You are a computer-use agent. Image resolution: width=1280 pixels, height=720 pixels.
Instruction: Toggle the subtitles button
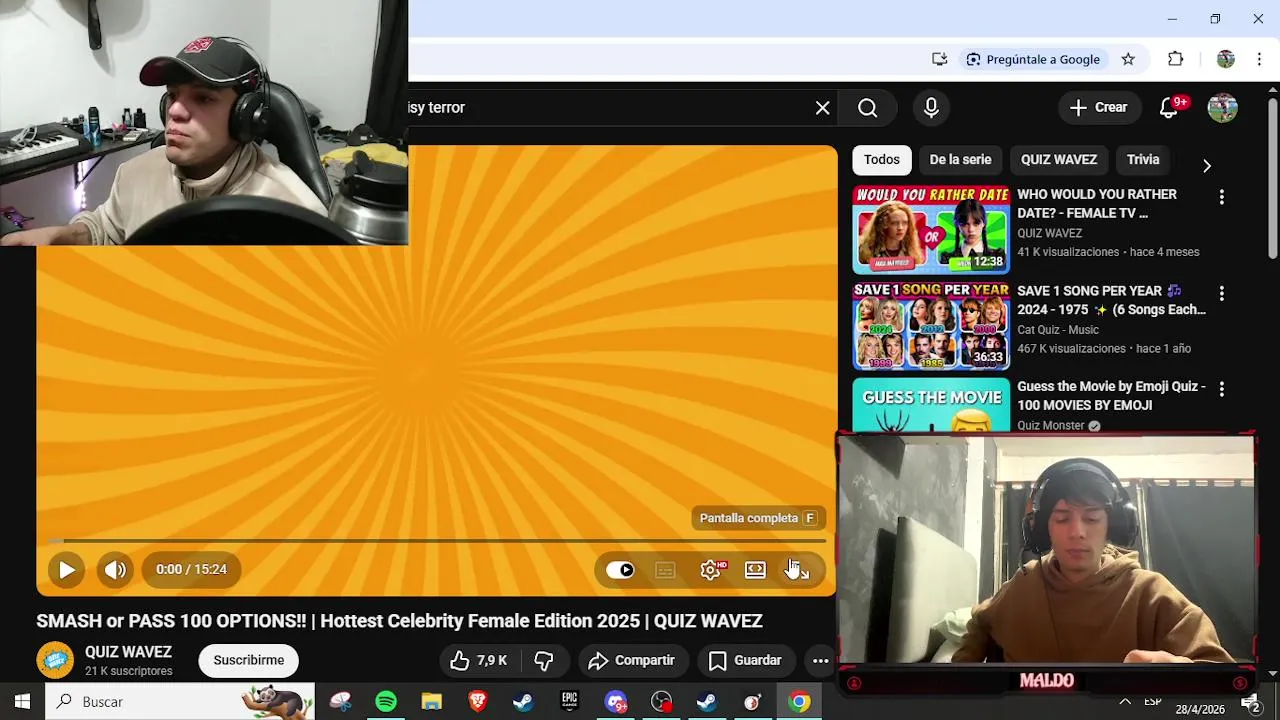tap(665, 570)
